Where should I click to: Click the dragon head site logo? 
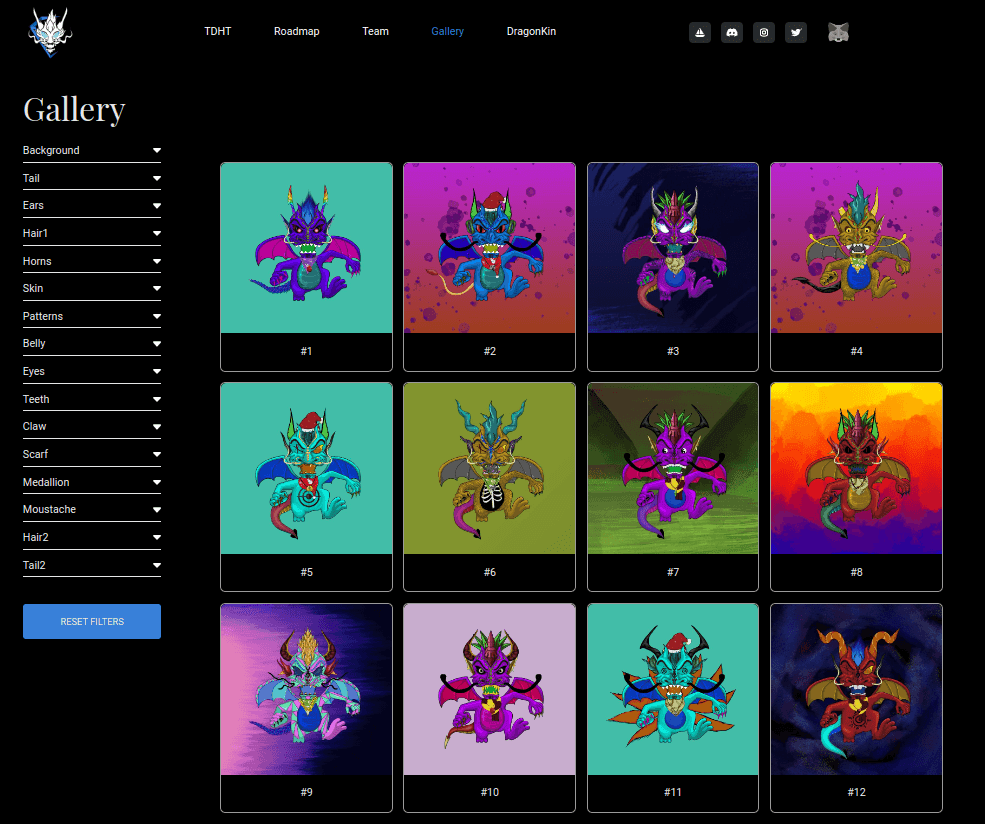pos(50,31)
